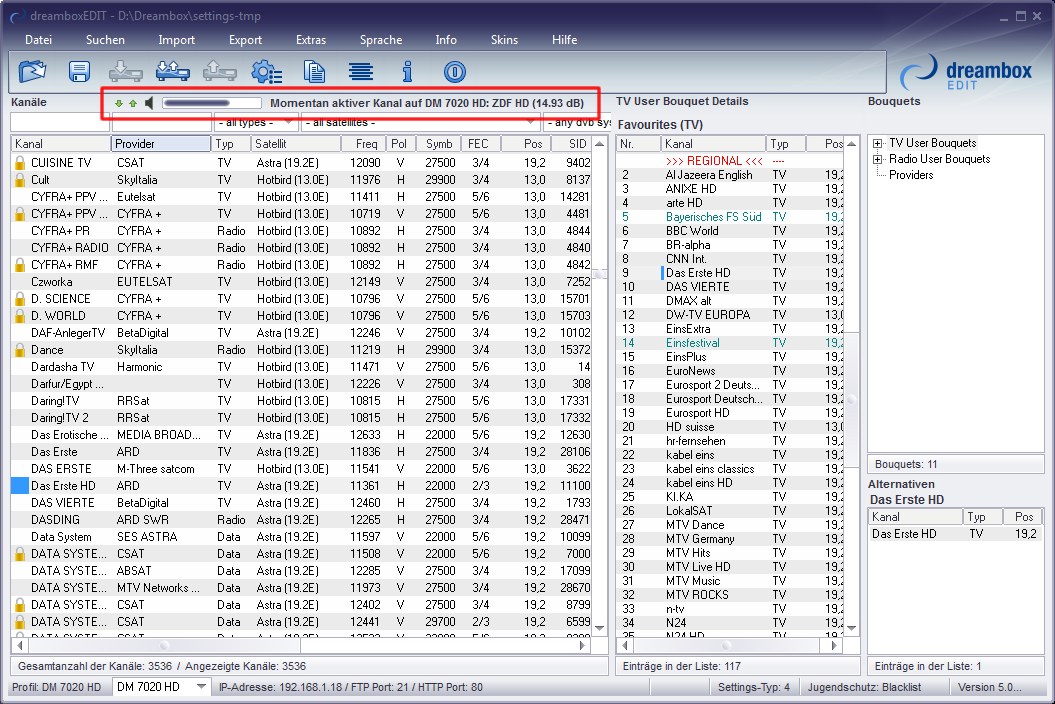Click blue marker square on Das Erste HD row
This screenshot has height=704, width=1055.
[x=20, y=485]
